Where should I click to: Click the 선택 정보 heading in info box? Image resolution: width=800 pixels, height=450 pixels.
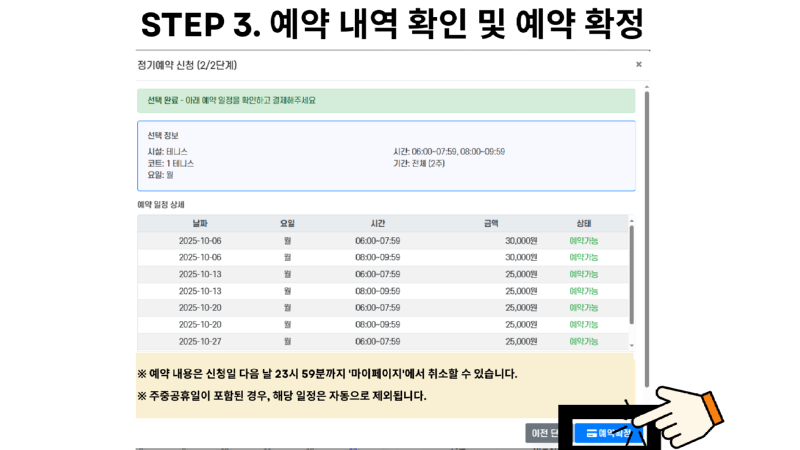[163, 135]
